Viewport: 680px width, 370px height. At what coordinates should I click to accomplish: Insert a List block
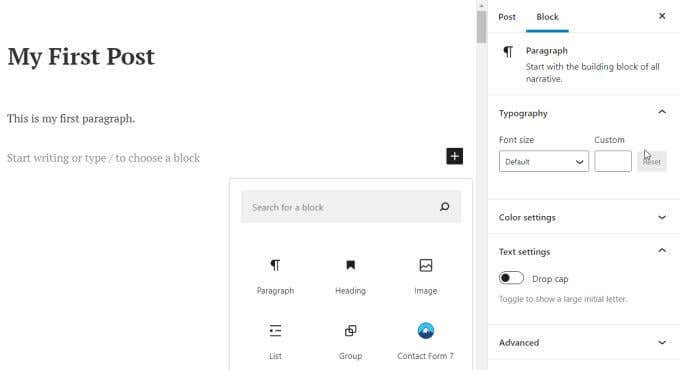click(x=275, y=341)
